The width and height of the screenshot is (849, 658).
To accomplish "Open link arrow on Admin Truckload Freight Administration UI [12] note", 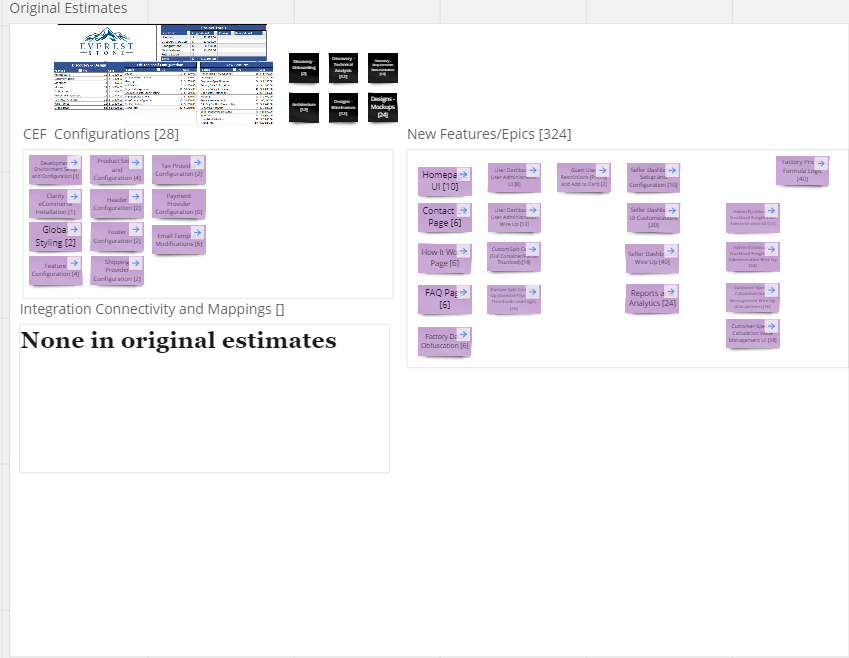I will point(772,210).
